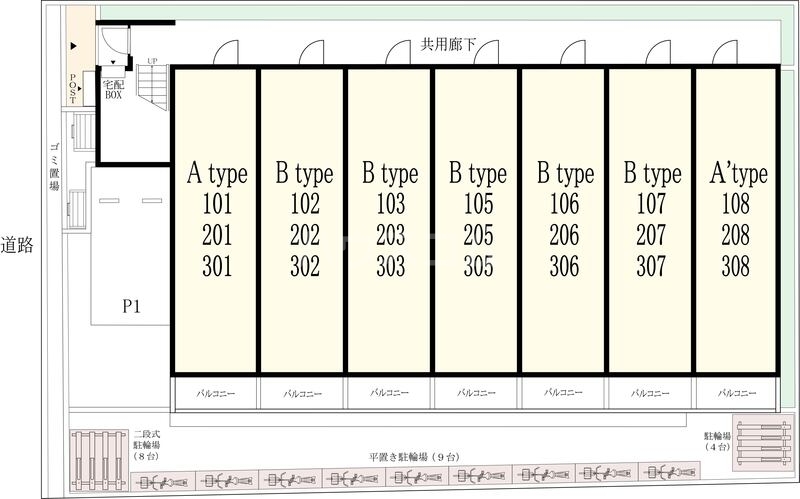Select the B type unit 106 column
Image resolution: width=800 pixels, height=499 pixels.
[564, 220]
